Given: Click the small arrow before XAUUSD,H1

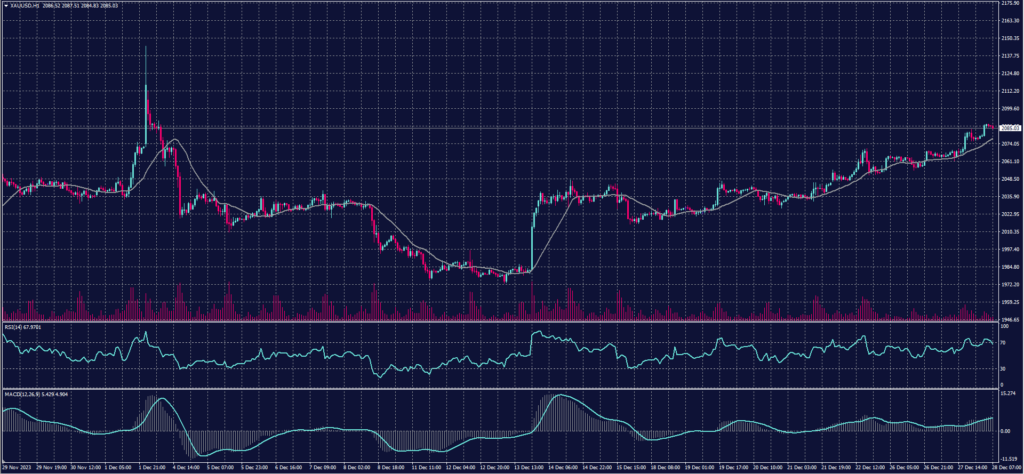Looking at the screenshot, I should point(4,6).
